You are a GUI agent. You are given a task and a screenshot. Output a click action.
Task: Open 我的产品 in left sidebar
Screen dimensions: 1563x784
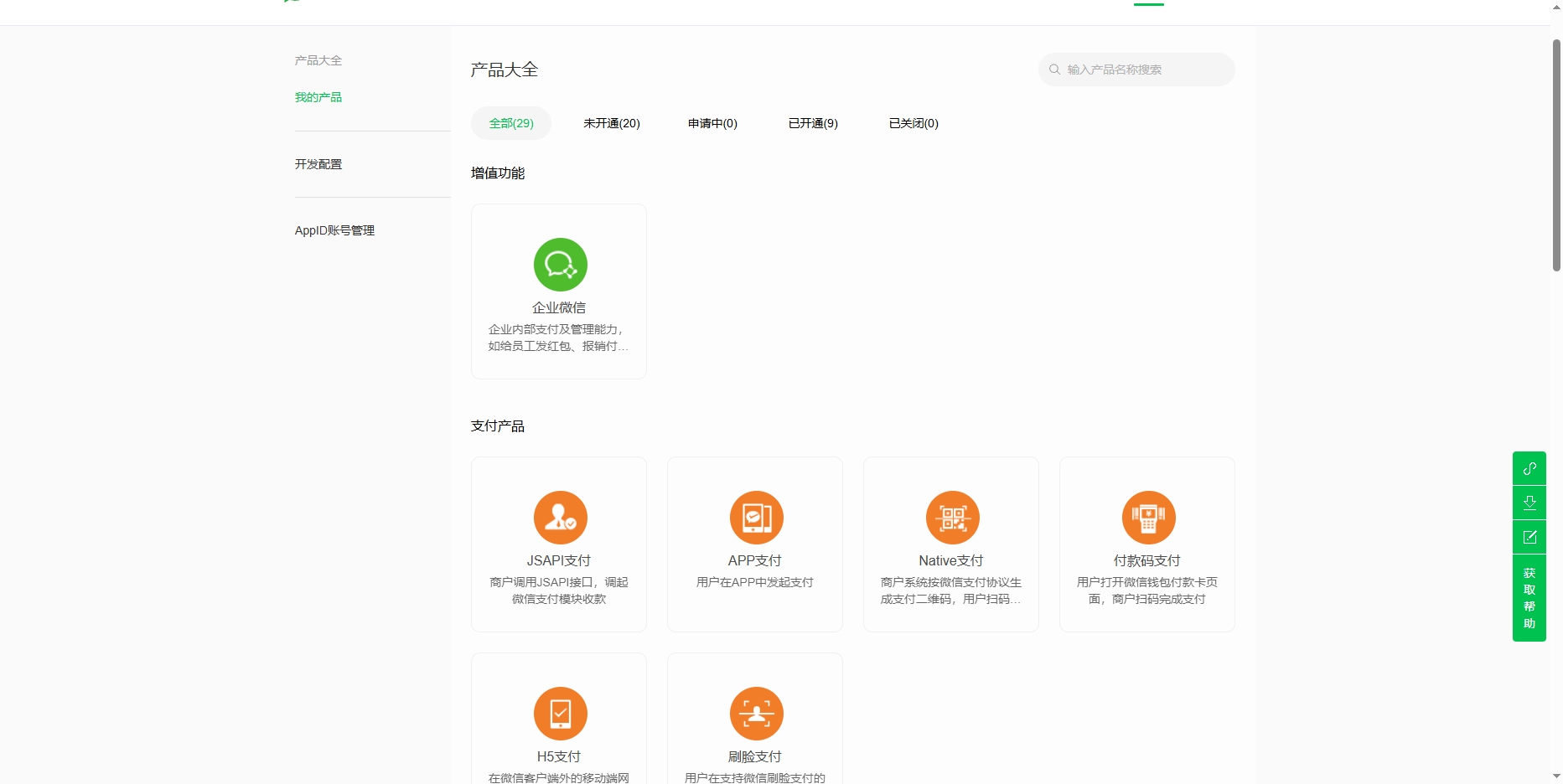[x=318, y=97]
